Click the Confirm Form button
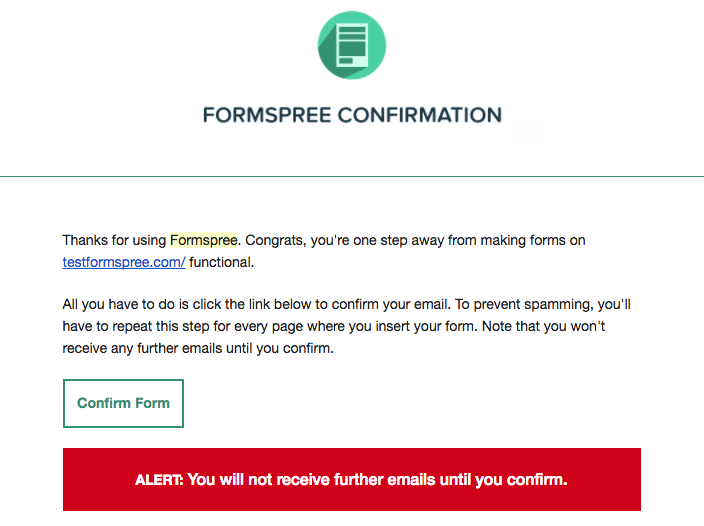The image size is (704, 526). tap(123, 403)
